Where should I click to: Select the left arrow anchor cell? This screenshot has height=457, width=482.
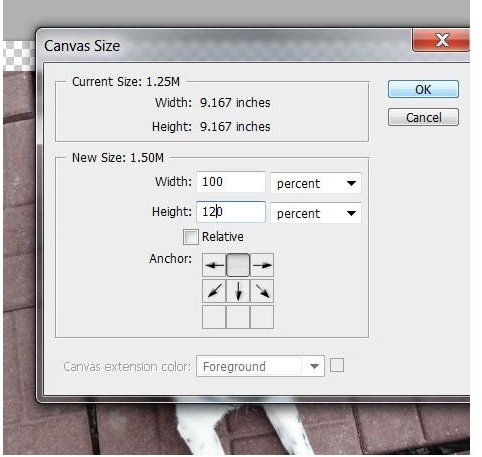pyautogui.click(x=214, y=266)
